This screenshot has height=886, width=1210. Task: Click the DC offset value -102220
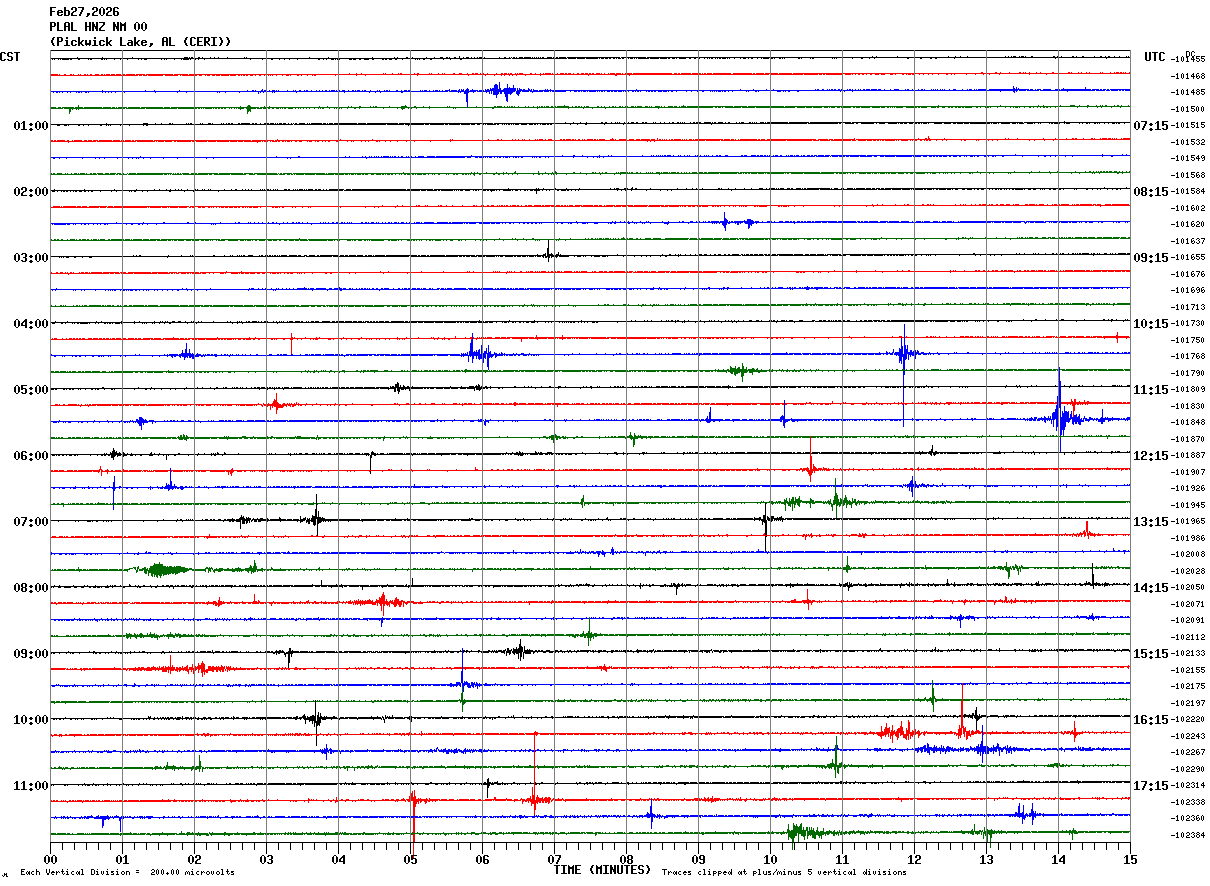[1187, 719]
